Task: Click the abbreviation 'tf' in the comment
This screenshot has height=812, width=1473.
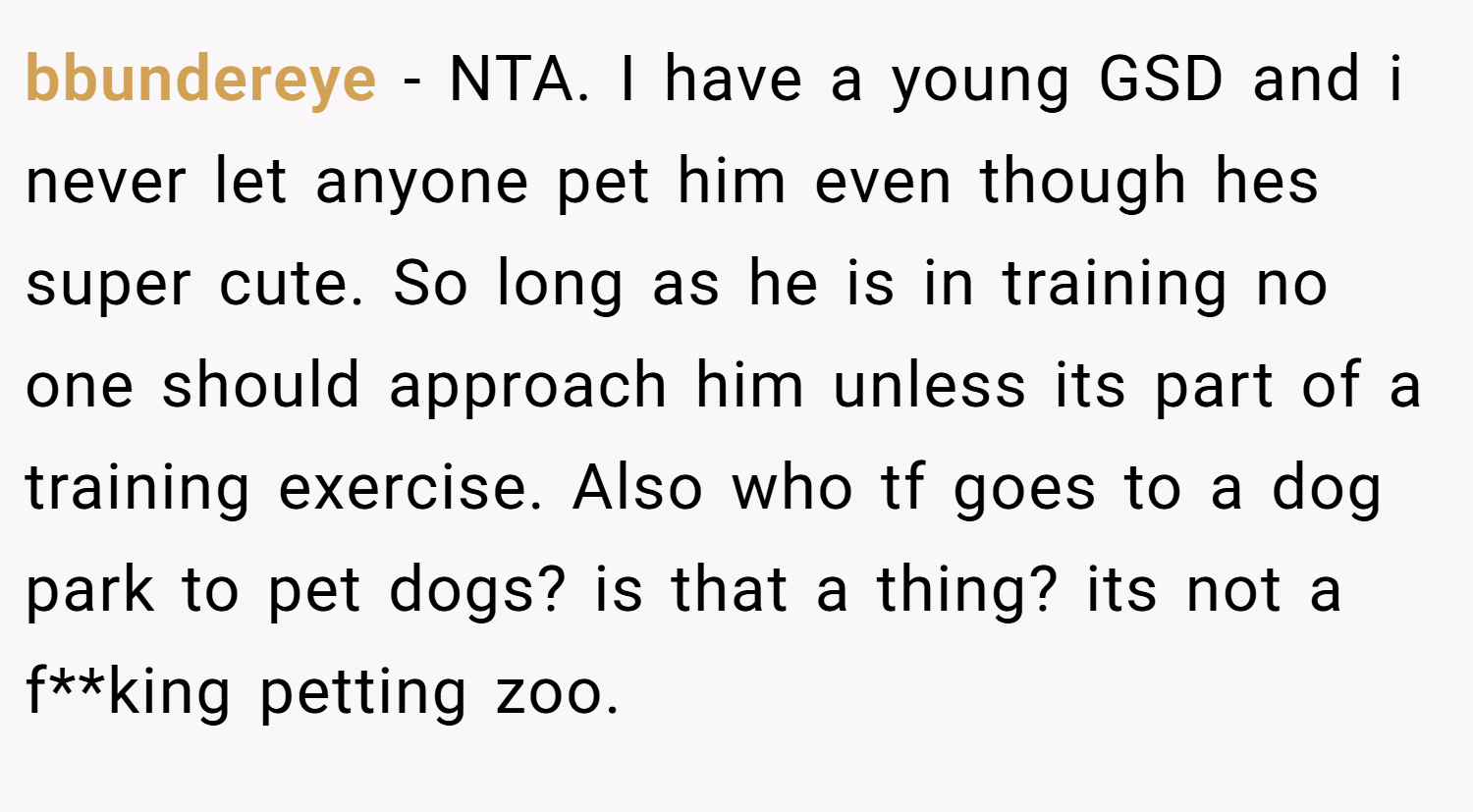Action: pyautogui.click(x=902, y=487)
